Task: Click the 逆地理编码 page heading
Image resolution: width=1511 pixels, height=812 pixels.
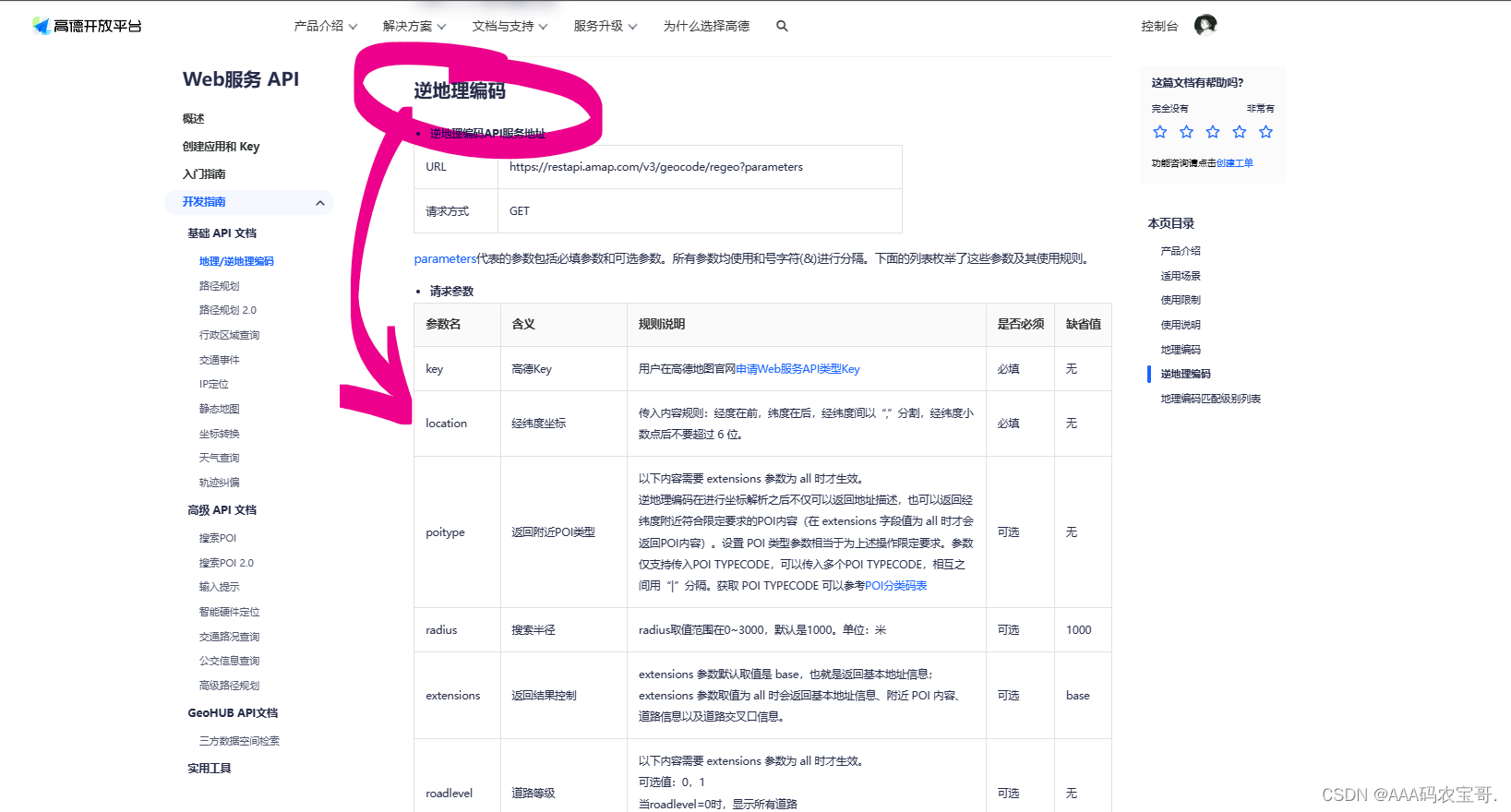Action: click(x=460, y=90)
